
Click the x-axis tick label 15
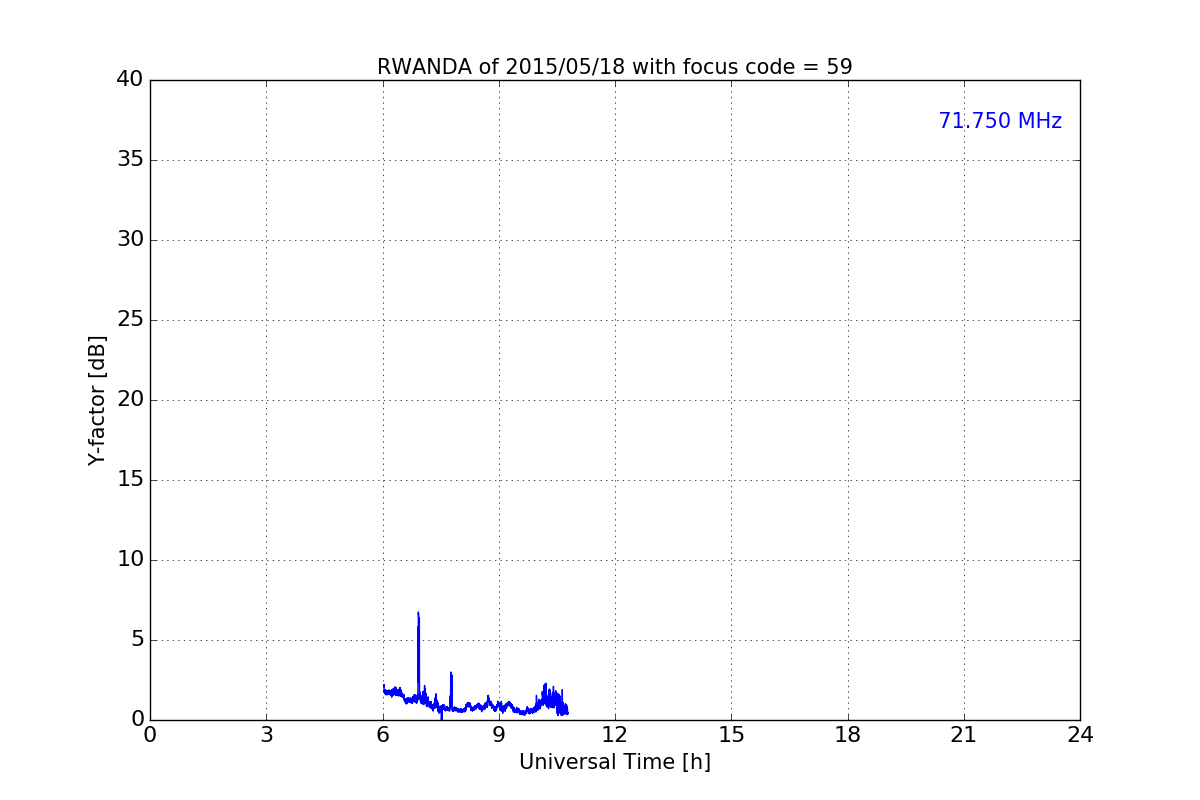(x=731, y=734)
